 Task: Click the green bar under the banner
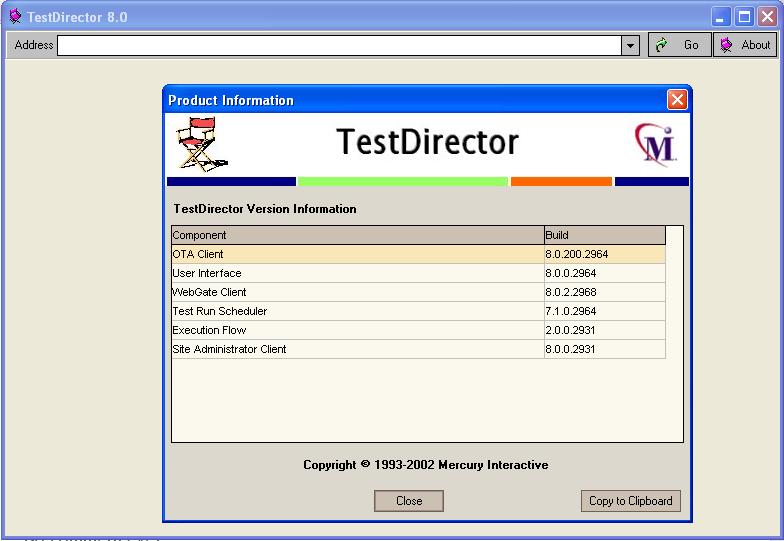(x=403, y=182)
